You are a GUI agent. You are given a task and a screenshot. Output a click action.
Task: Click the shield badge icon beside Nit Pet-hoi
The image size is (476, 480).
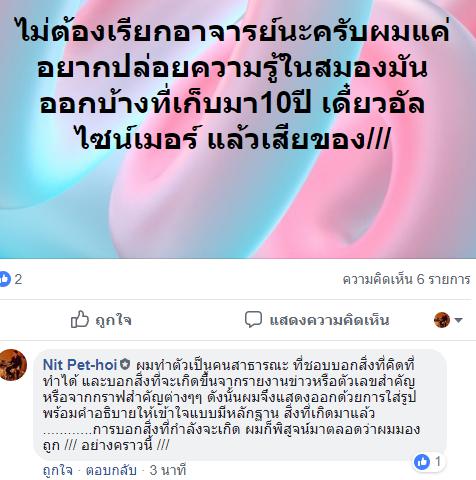(x=125, y=364)
